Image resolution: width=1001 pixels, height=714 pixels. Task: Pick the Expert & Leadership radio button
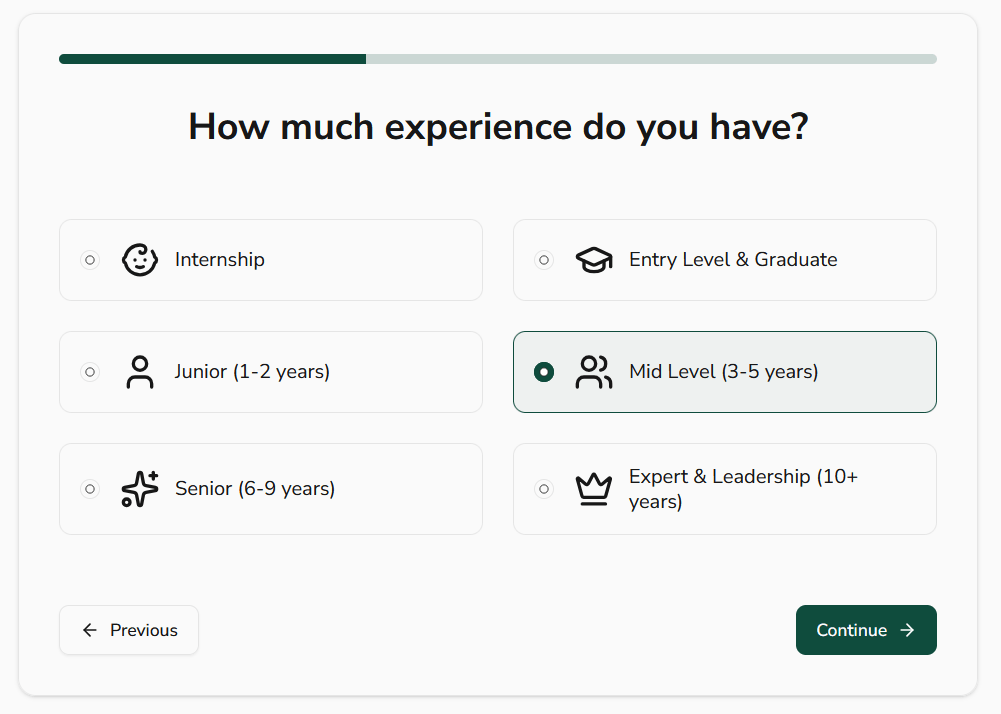(544, 489)
